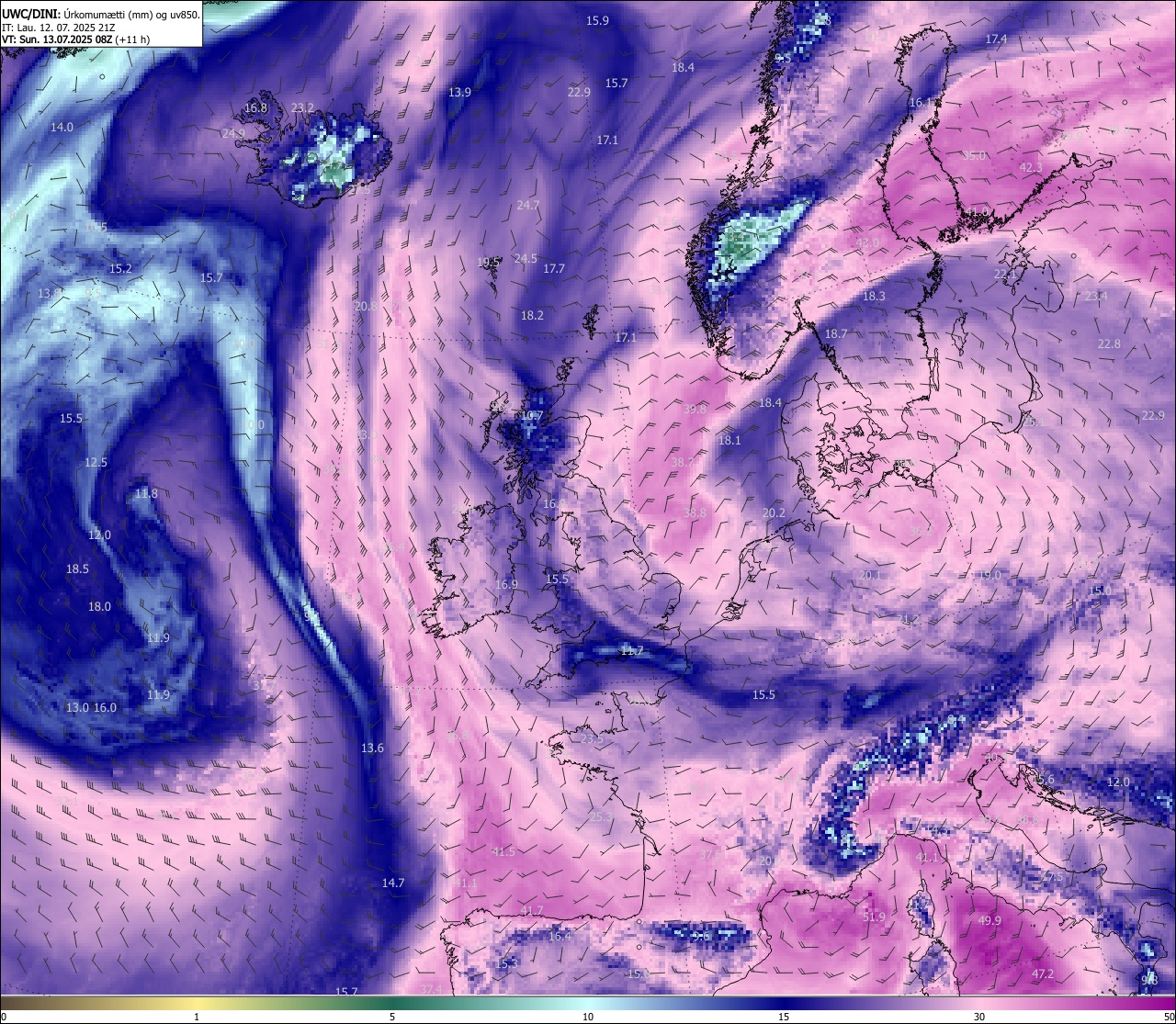The width and height of the screenshot is (1176, 1024).
Task: Click the 11.8 value label
Action: coord(146,494)
